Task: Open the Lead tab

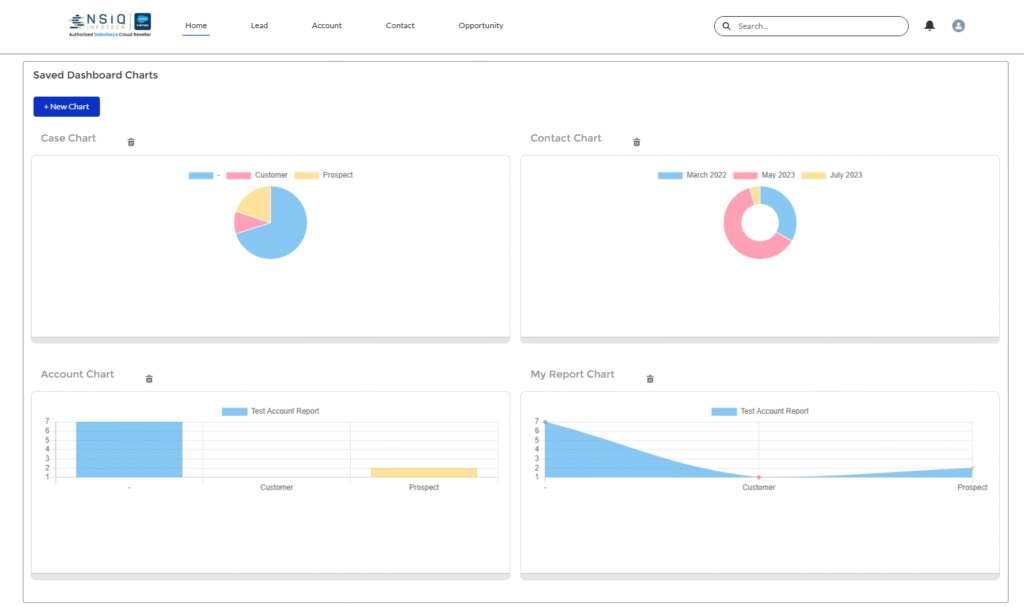Action: coord(259,25)
